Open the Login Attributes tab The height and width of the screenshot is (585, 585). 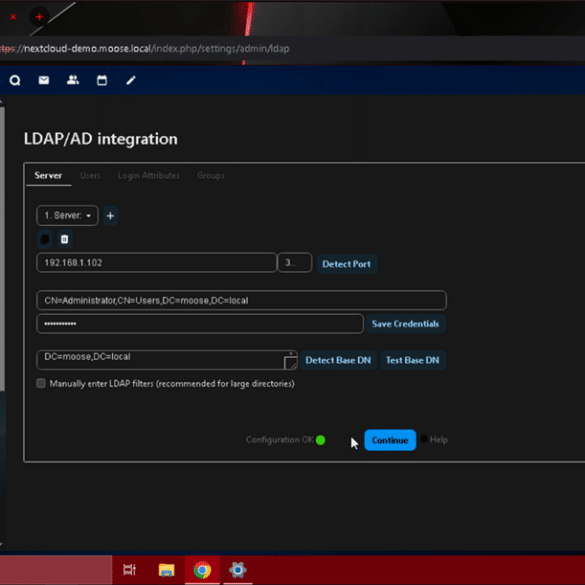(x=148, y=175)
